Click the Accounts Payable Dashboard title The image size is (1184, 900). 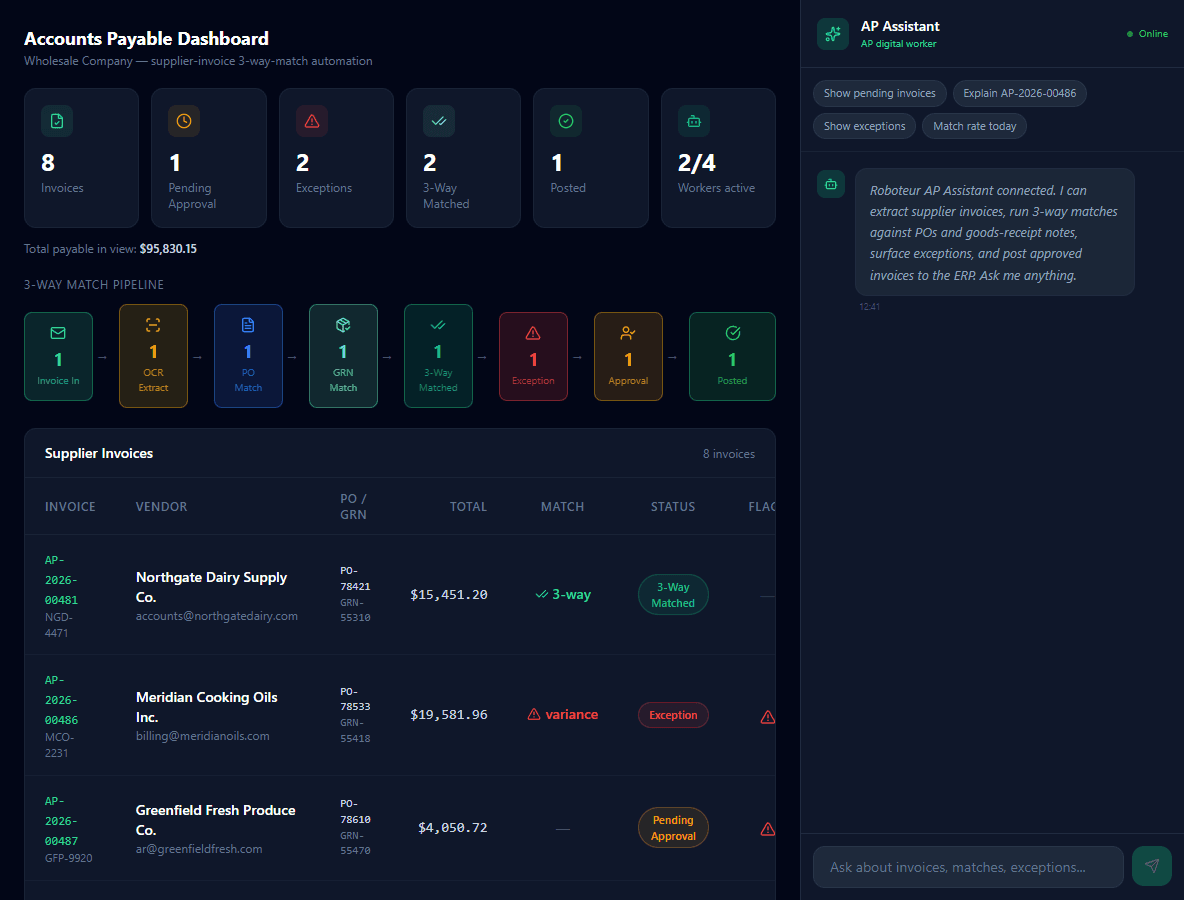[x=146, y=39]
